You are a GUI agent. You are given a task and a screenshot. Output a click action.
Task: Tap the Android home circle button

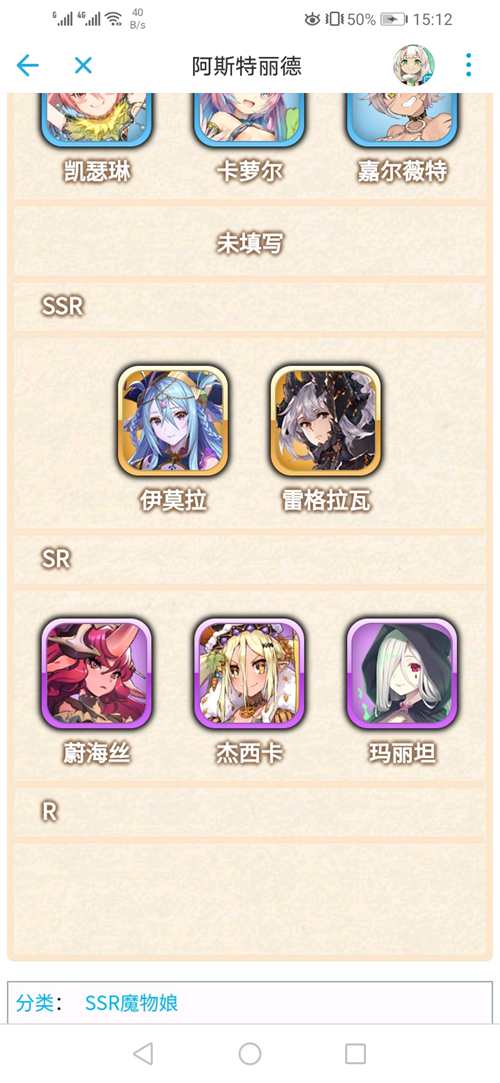coord(249,1053)
